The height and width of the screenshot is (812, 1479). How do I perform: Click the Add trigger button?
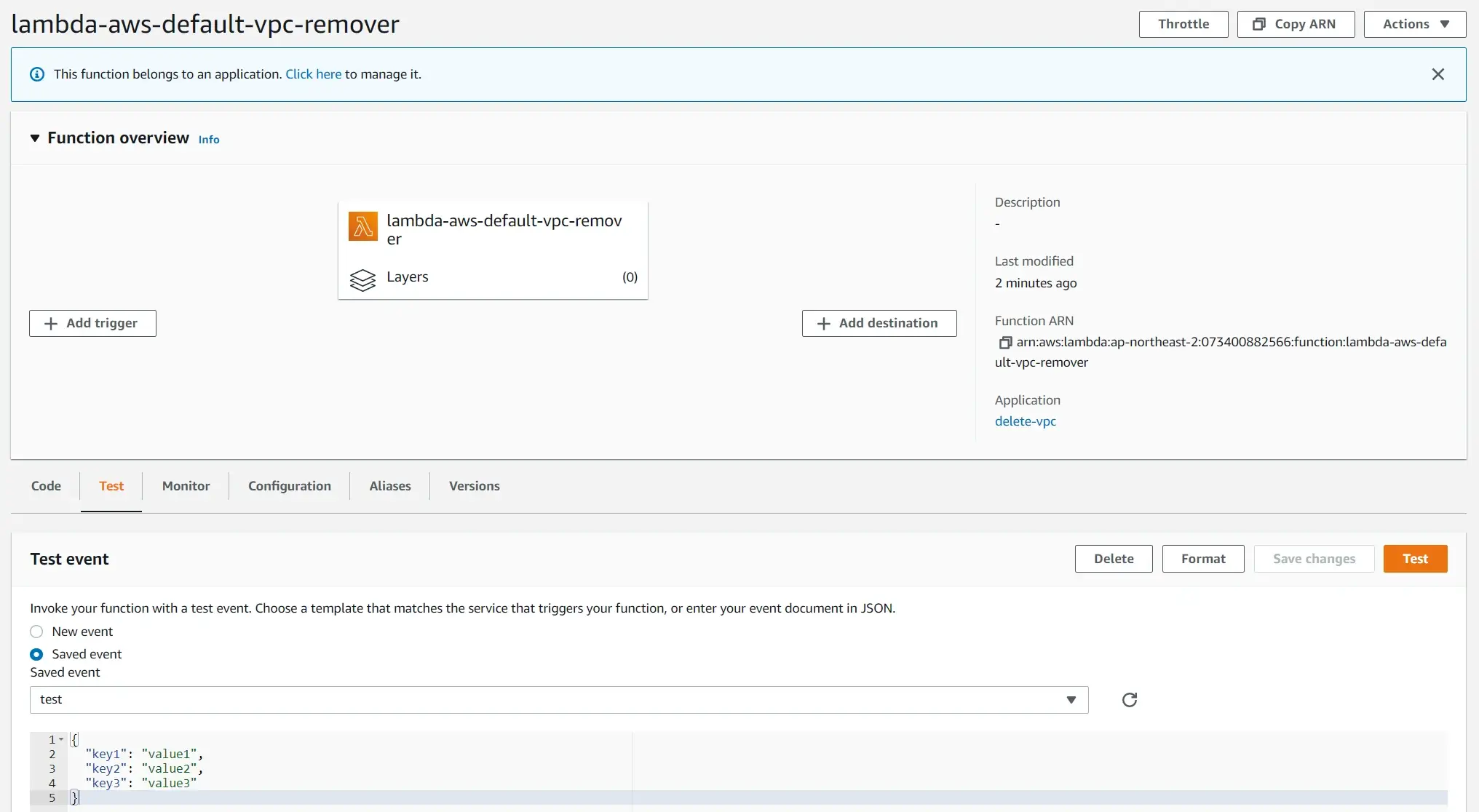(x=92, y=323)
